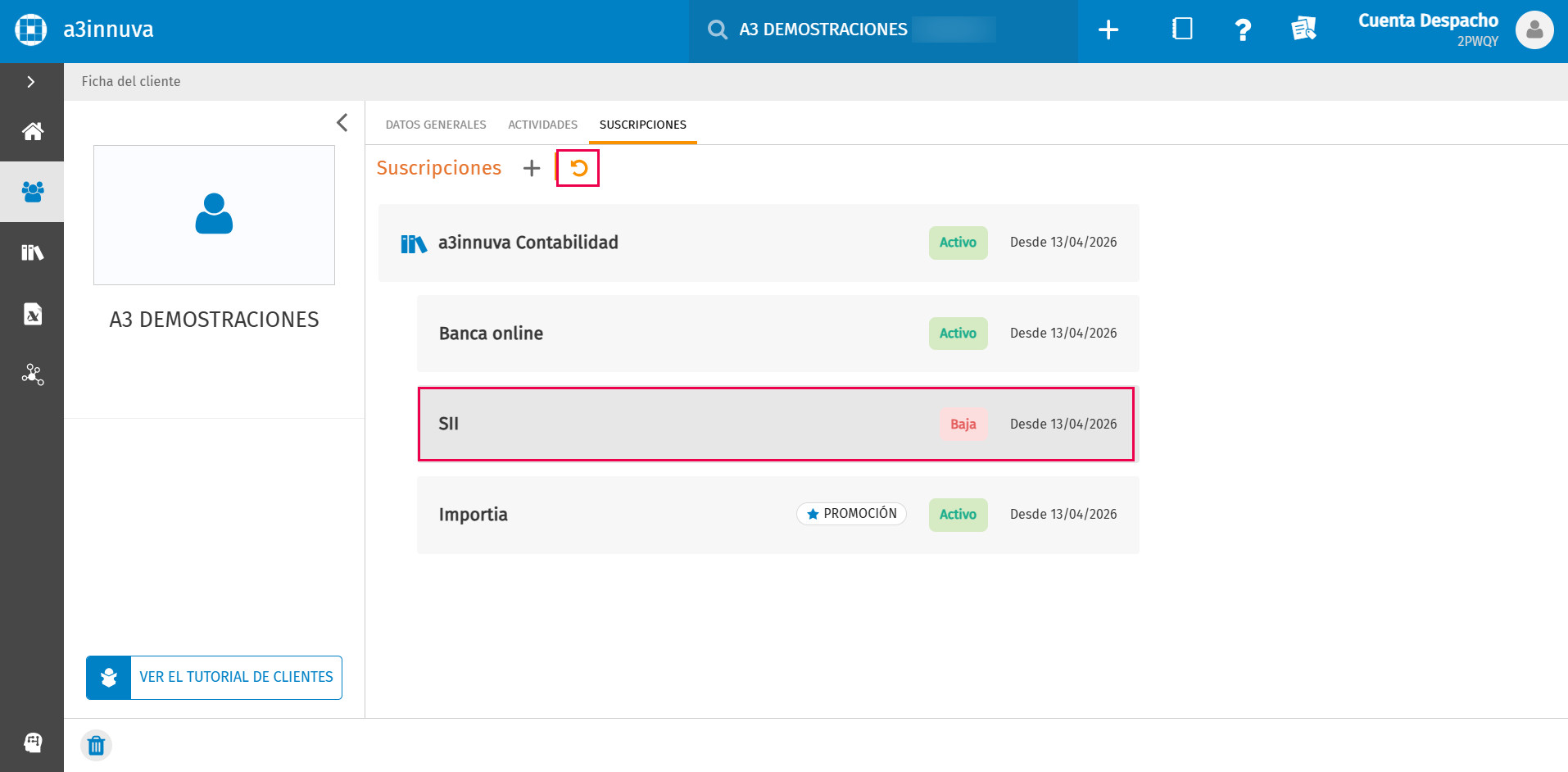Viewport: 1568px width, 772px height.
Task: Open the user avatar menu
Action: pos(1534,30)
